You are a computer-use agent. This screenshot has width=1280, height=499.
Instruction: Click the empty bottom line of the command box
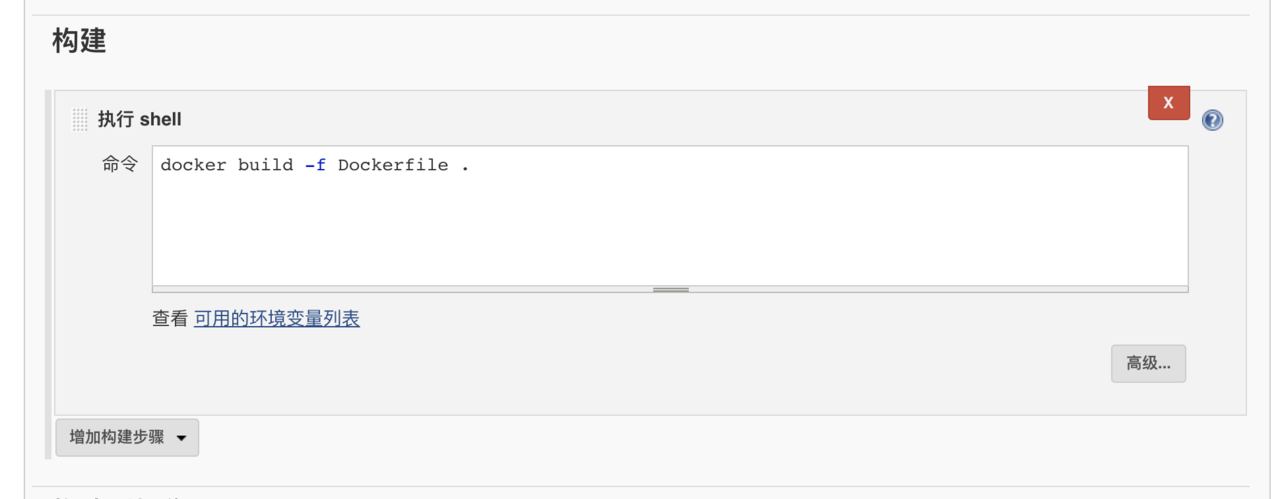(x=670, y=270)
